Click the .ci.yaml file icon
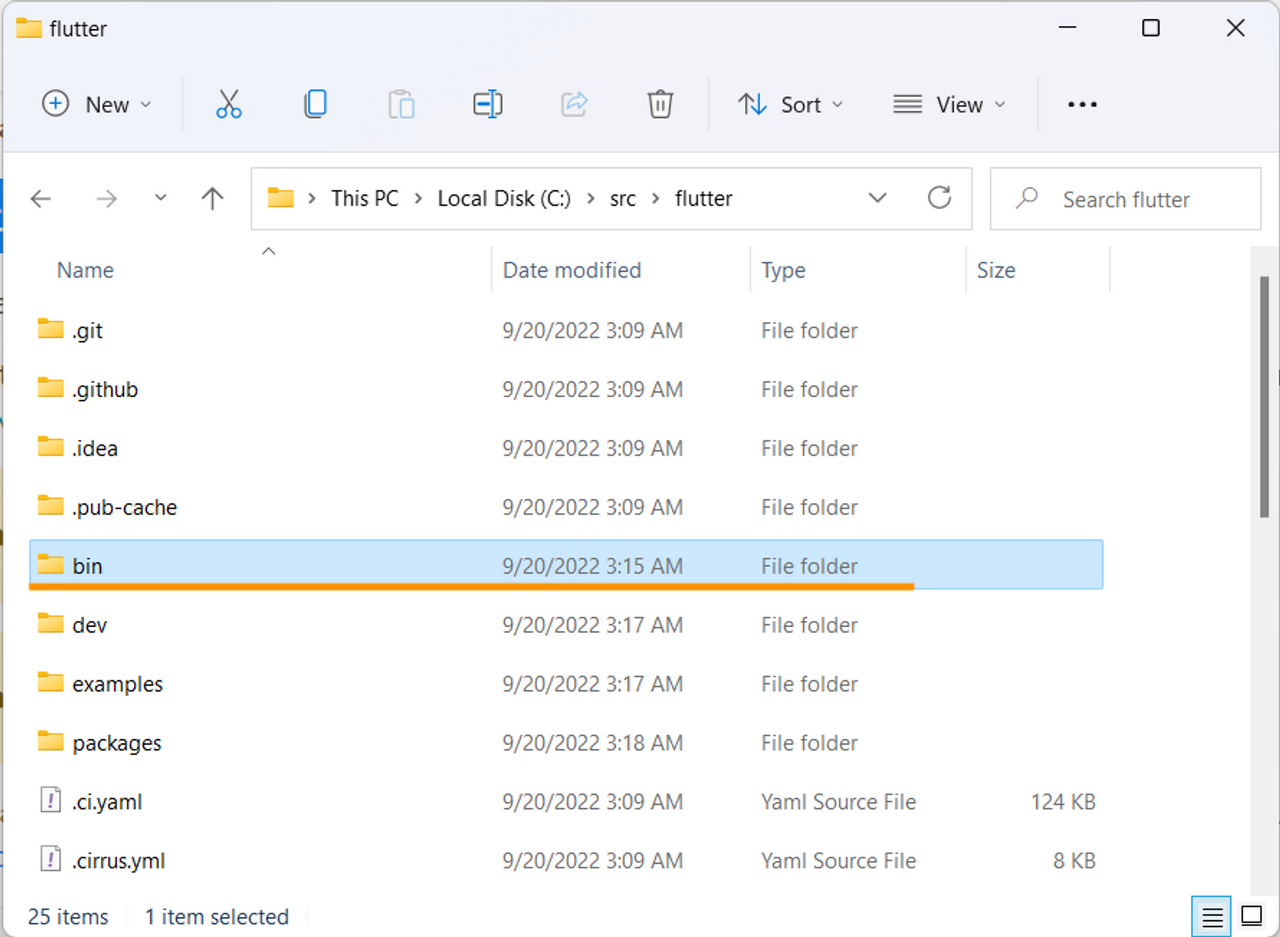The height and width of the screenshot is (937, 1280). tap(51, 801)
